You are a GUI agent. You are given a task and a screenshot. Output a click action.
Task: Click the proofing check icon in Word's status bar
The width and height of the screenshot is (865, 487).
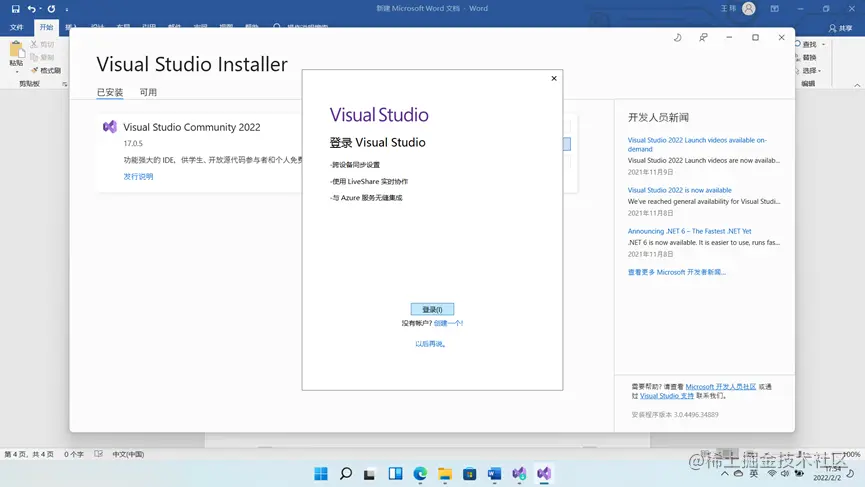(98, 454)
